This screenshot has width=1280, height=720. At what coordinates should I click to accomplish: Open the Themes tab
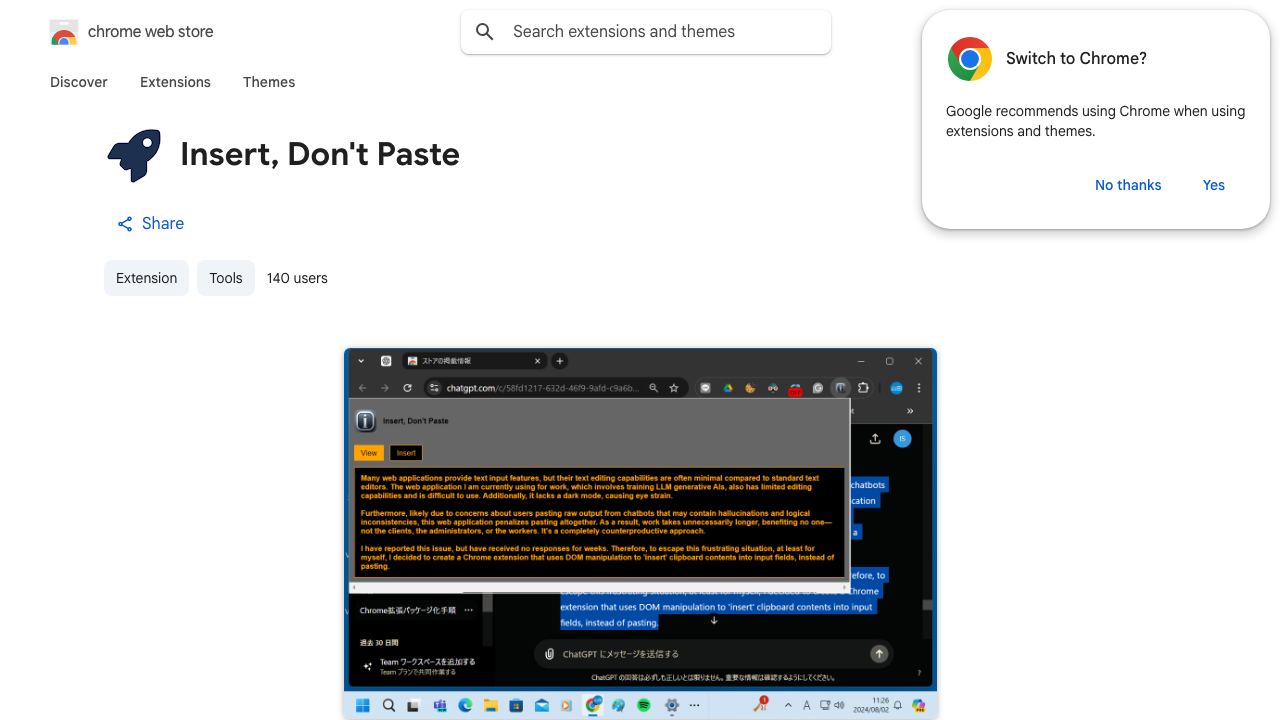click(x=269, y=82)
